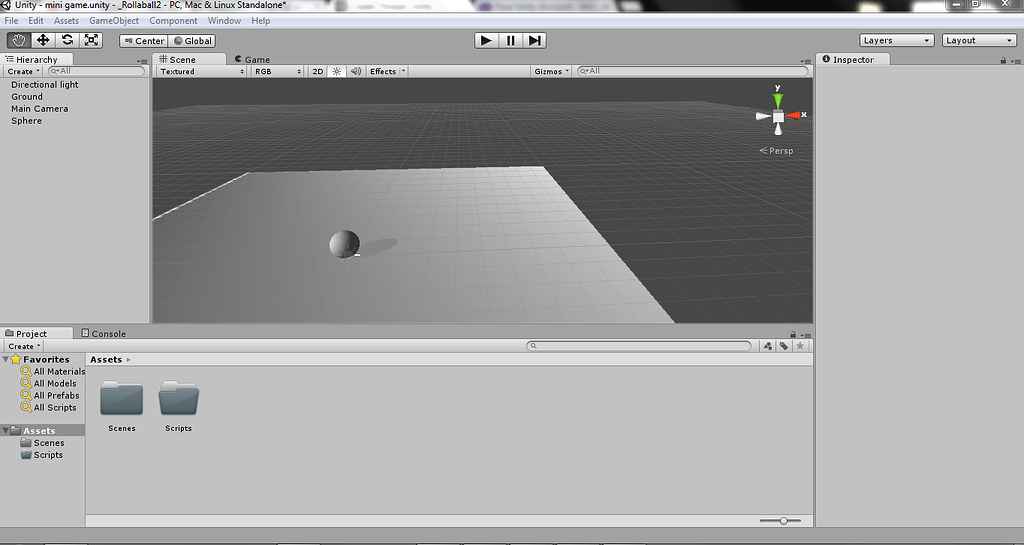The height and width of the screenshot is (545, 1024).
Task: Open the GameObject menu
Action: 113,21
